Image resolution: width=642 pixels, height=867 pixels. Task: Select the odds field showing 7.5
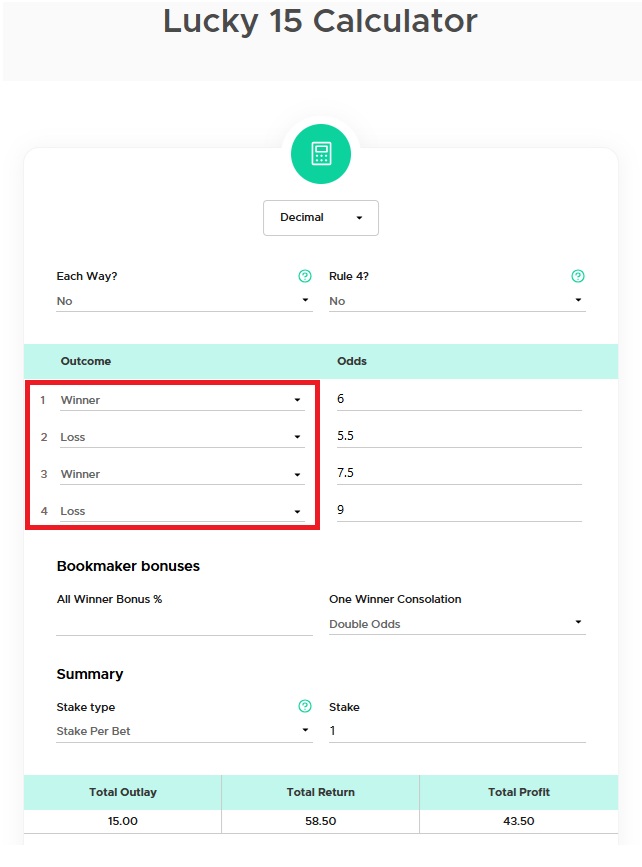[458, 473]
